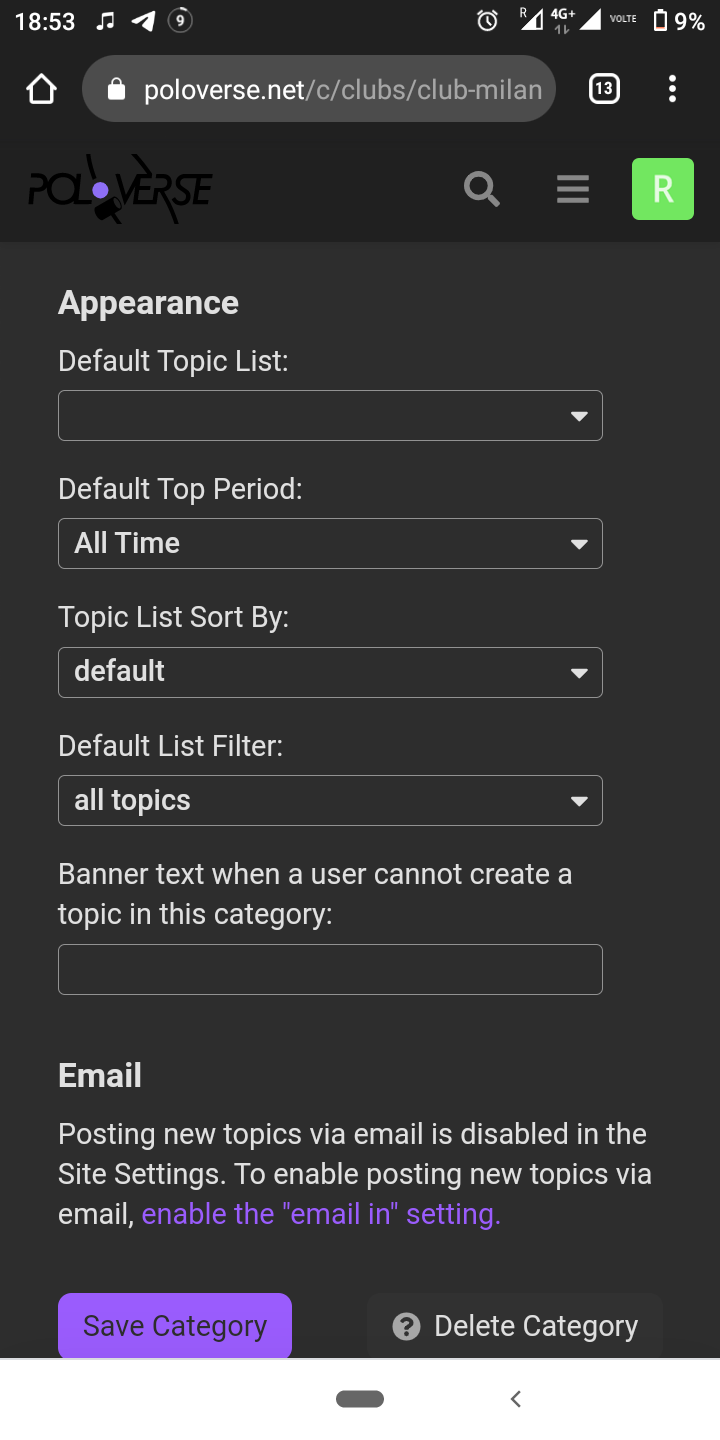
Task: Tap the poloverse.net URL address bar
Action: (319, 90)
